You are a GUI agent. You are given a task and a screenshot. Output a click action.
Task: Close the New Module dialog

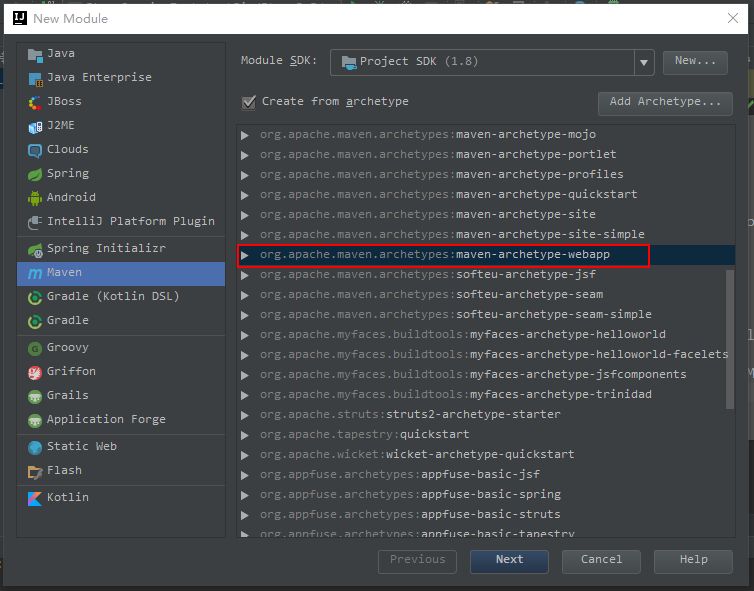click(x=733, y=18)
